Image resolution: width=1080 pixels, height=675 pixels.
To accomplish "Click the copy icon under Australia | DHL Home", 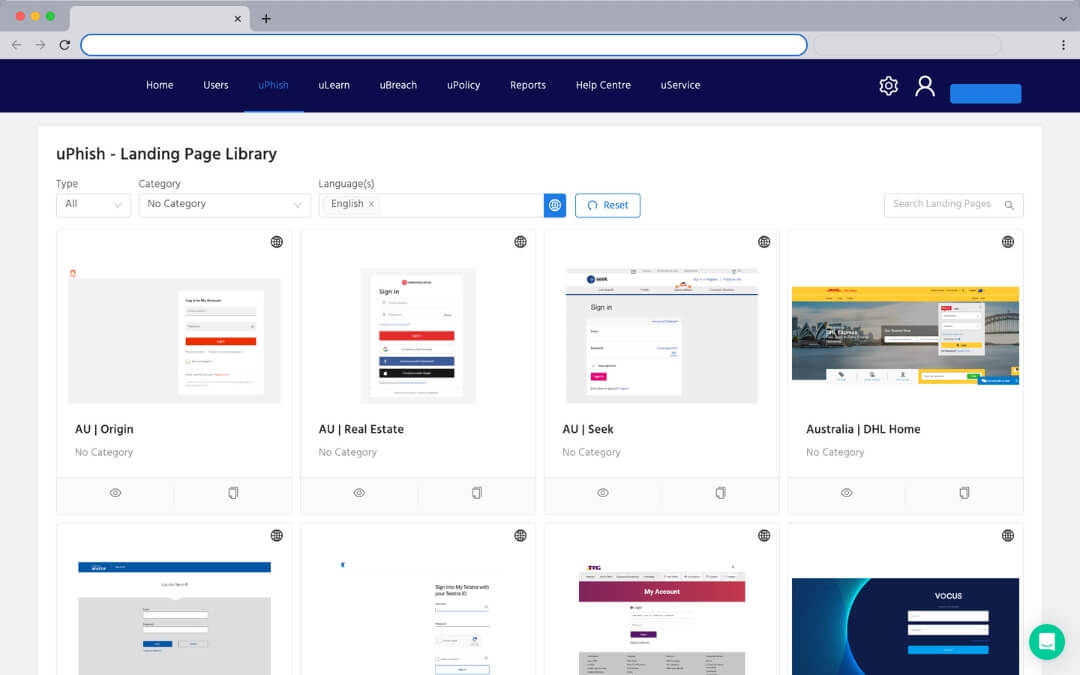I will click(964, 493).
